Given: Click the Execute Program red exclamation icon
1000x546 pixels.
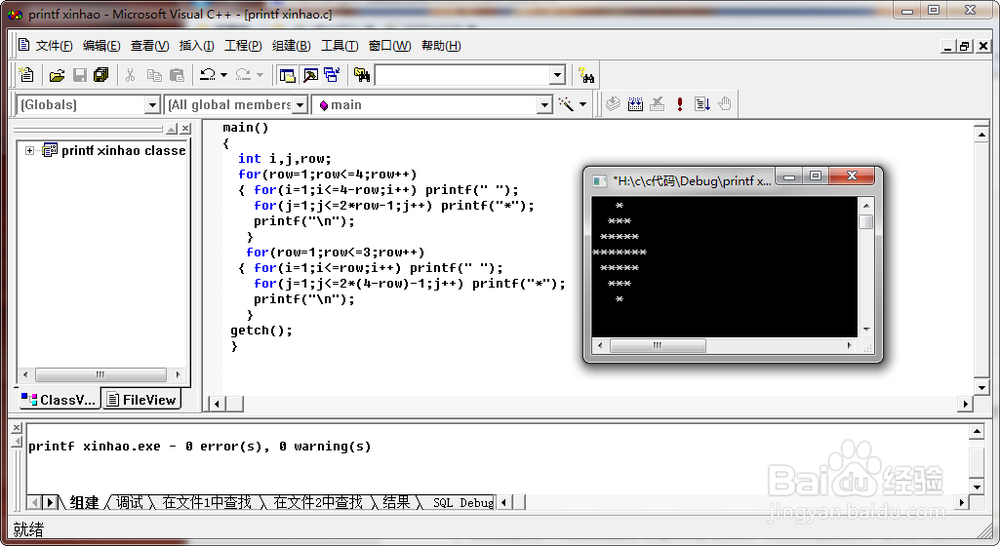Looking at the screenshot, I should (x=680, y=104).
